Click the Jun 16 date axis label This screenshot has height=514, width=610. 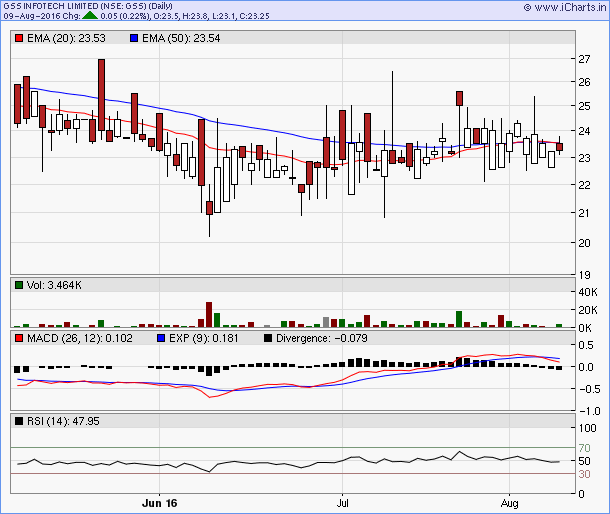tap(160, 503)
